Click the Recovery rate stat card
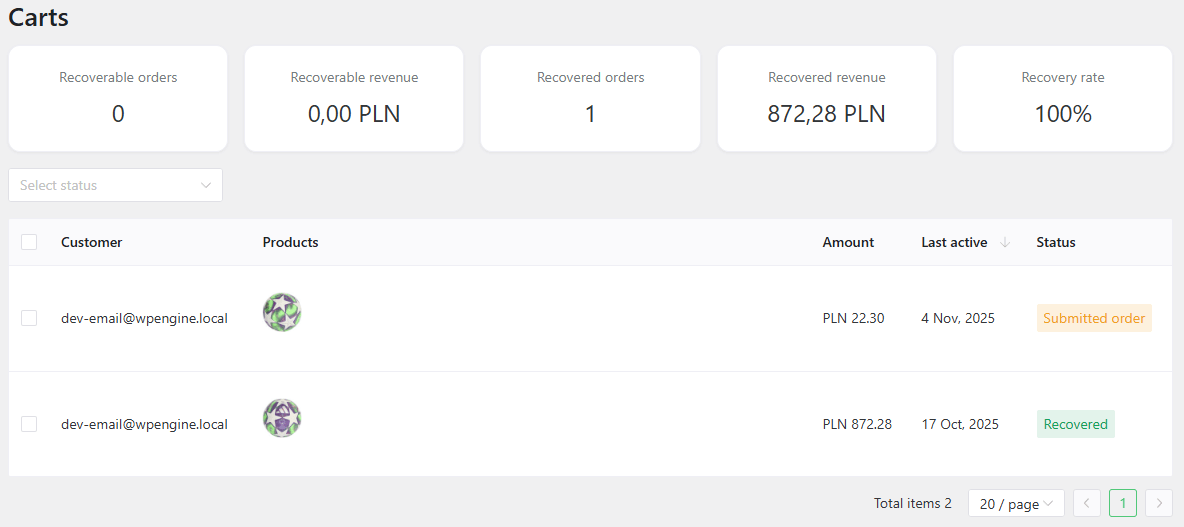The width and height of the screenshot is (1184, 527). pos(1062,98)
